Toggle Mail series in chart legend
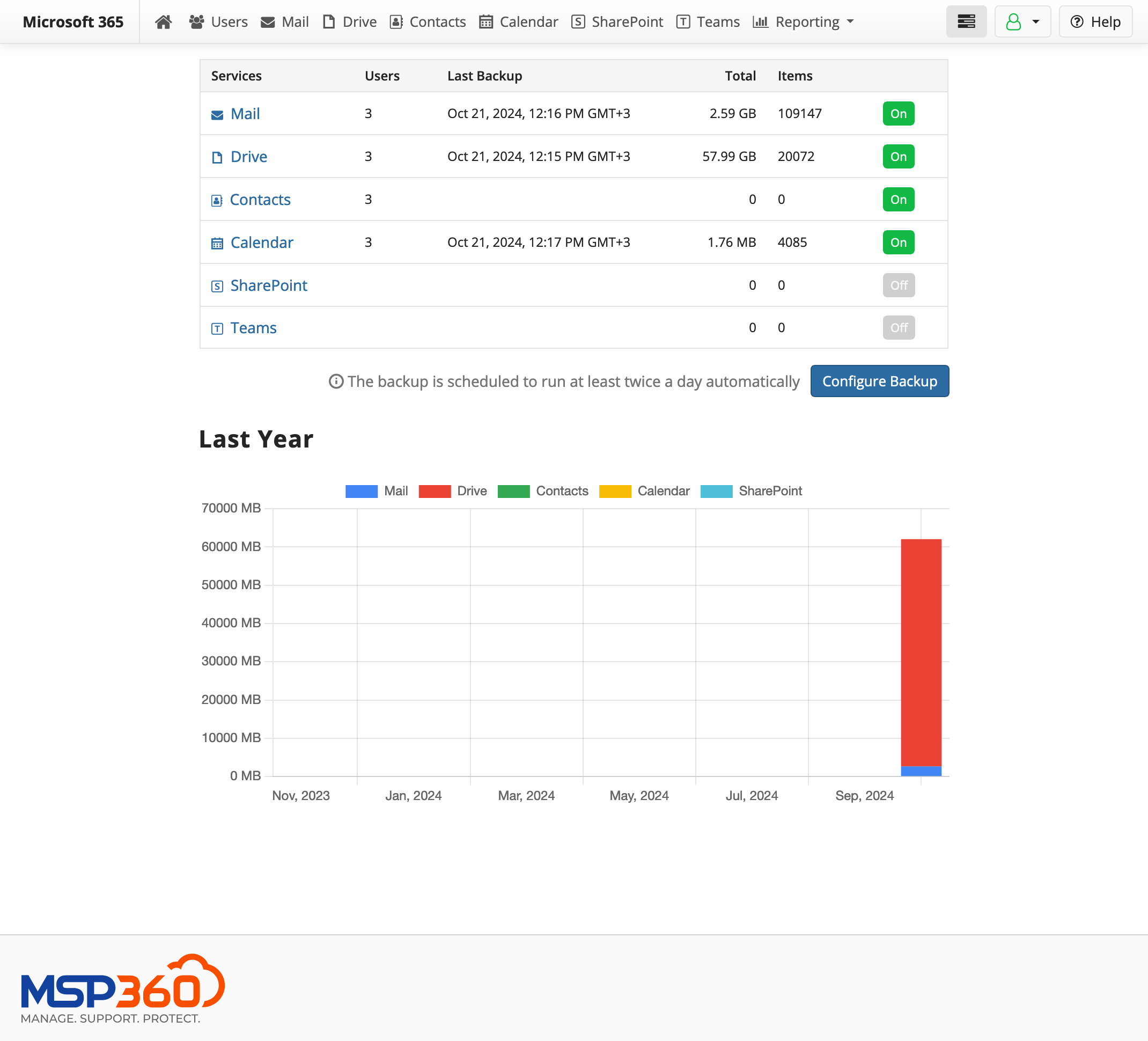The height and width of the screenshot is (1041, 1148). click(377, 491)
